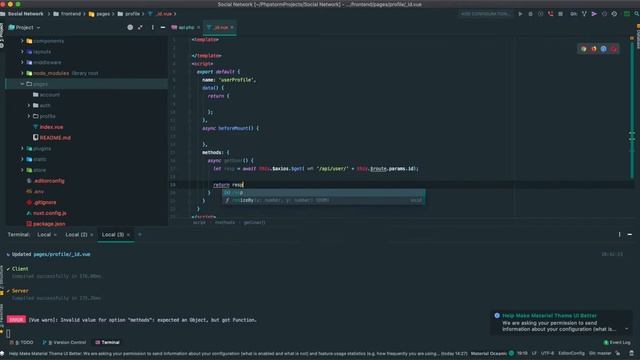640x360 pixels.
Task: Collapse the pages folder
Action: 22,84
